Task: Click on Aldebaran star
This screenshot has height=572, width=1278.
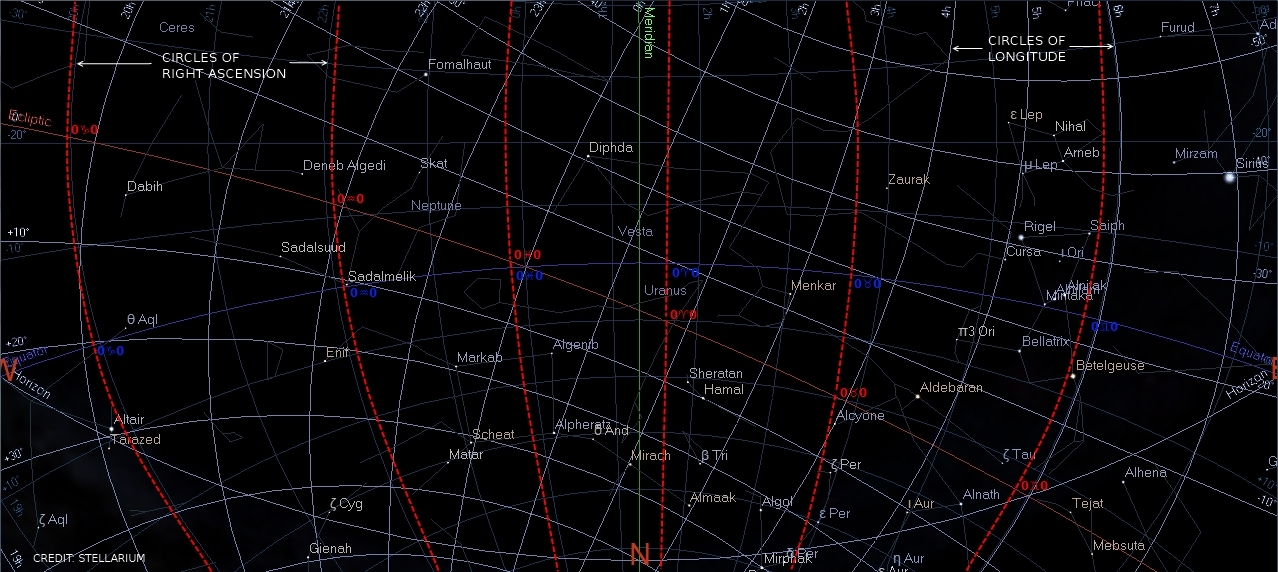Action: [x=917, y=397]
